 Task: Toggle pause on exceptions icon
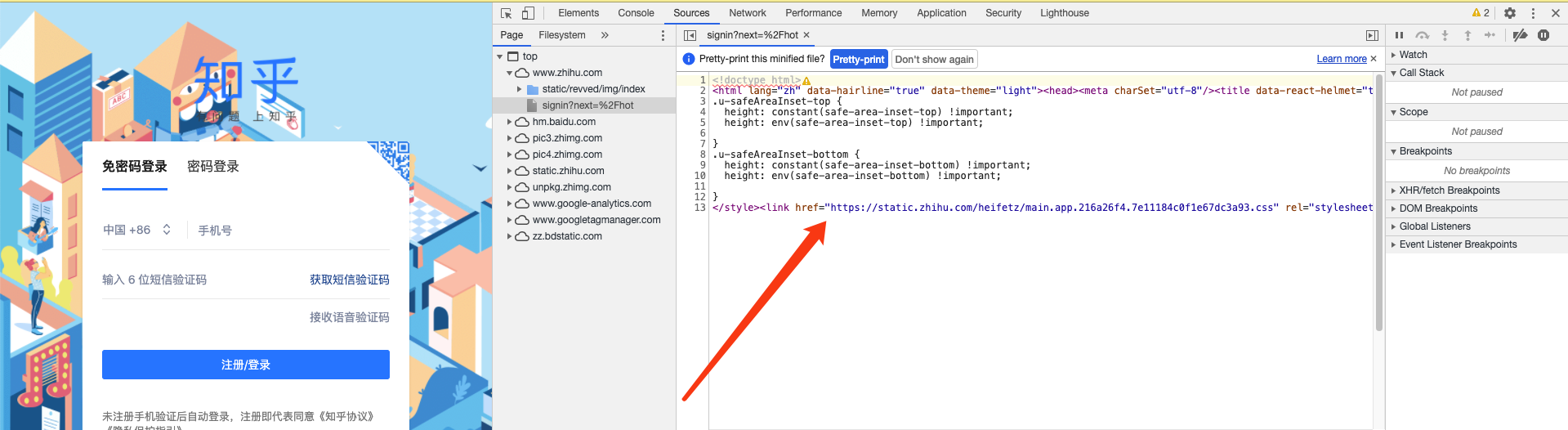pyautogui.click(x=1543, y=35)
